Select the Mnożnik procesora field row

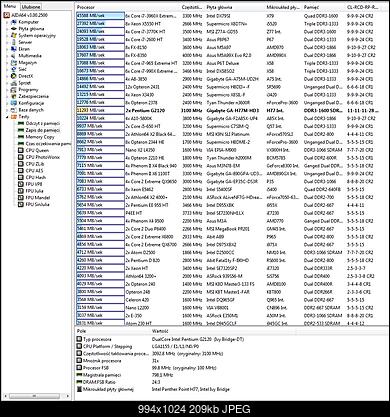point(231,361)
